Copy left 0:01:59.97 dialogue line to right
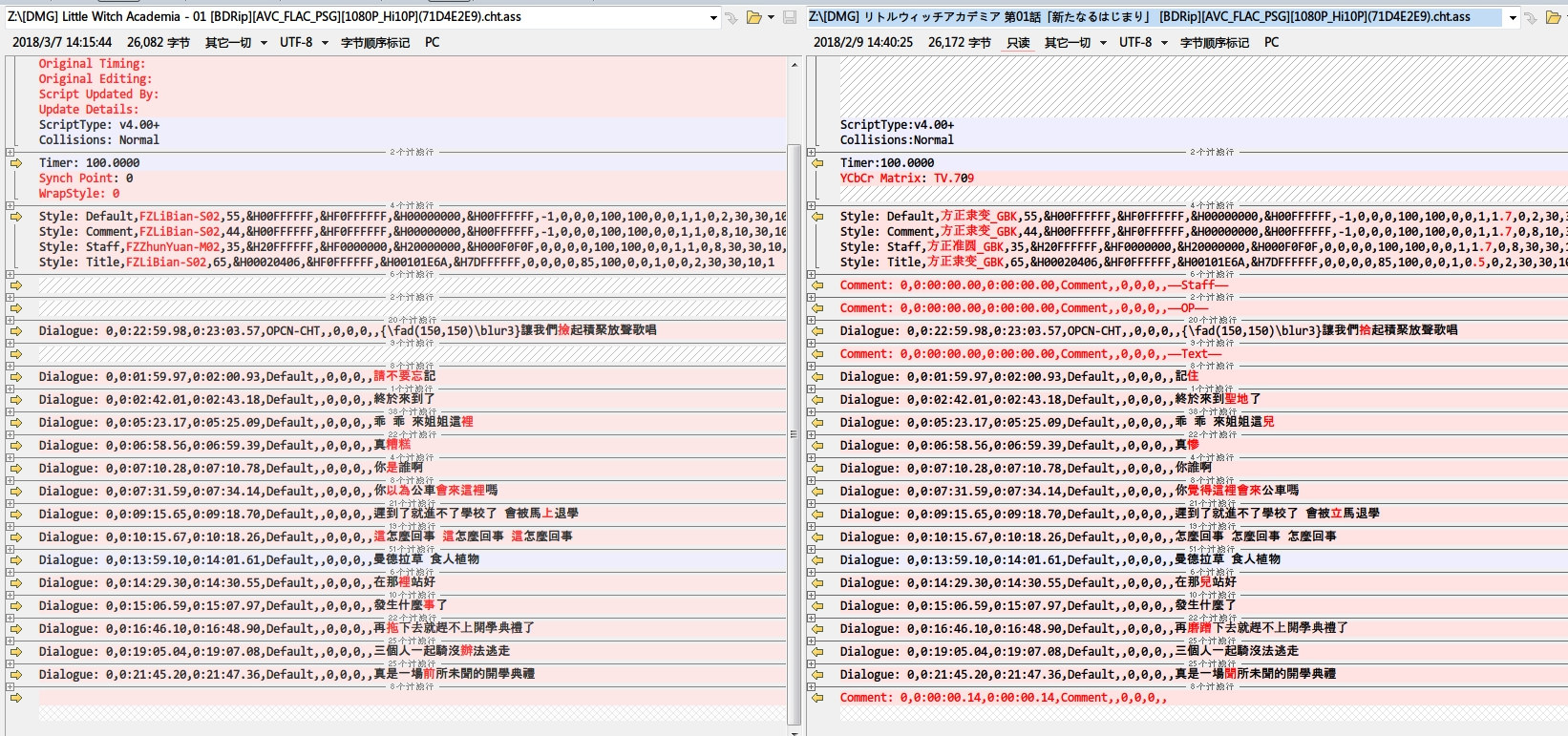This screenshot has height=736, width=1568. [16, 377]
